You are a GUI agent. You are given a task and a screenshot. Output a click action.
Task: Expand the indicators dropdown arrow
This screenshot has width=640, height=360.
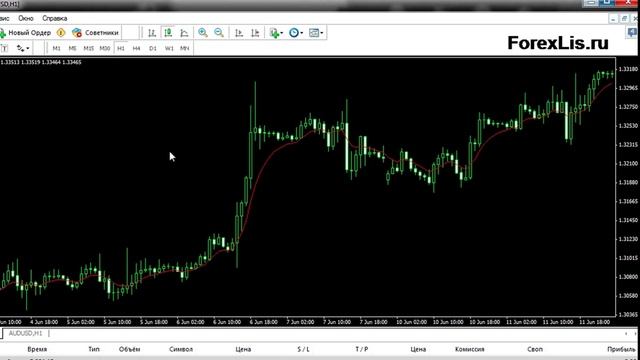pyautogui.click(x=282, y=33)
